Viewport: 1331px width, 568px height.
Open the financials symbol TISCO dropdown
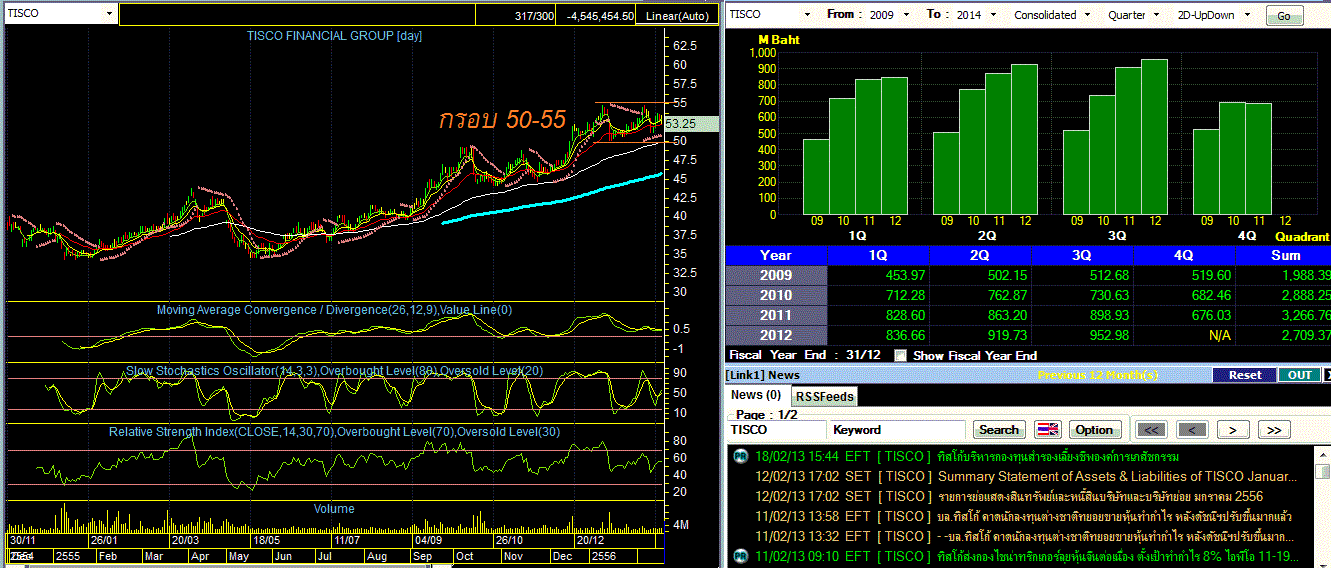(807, 15)
